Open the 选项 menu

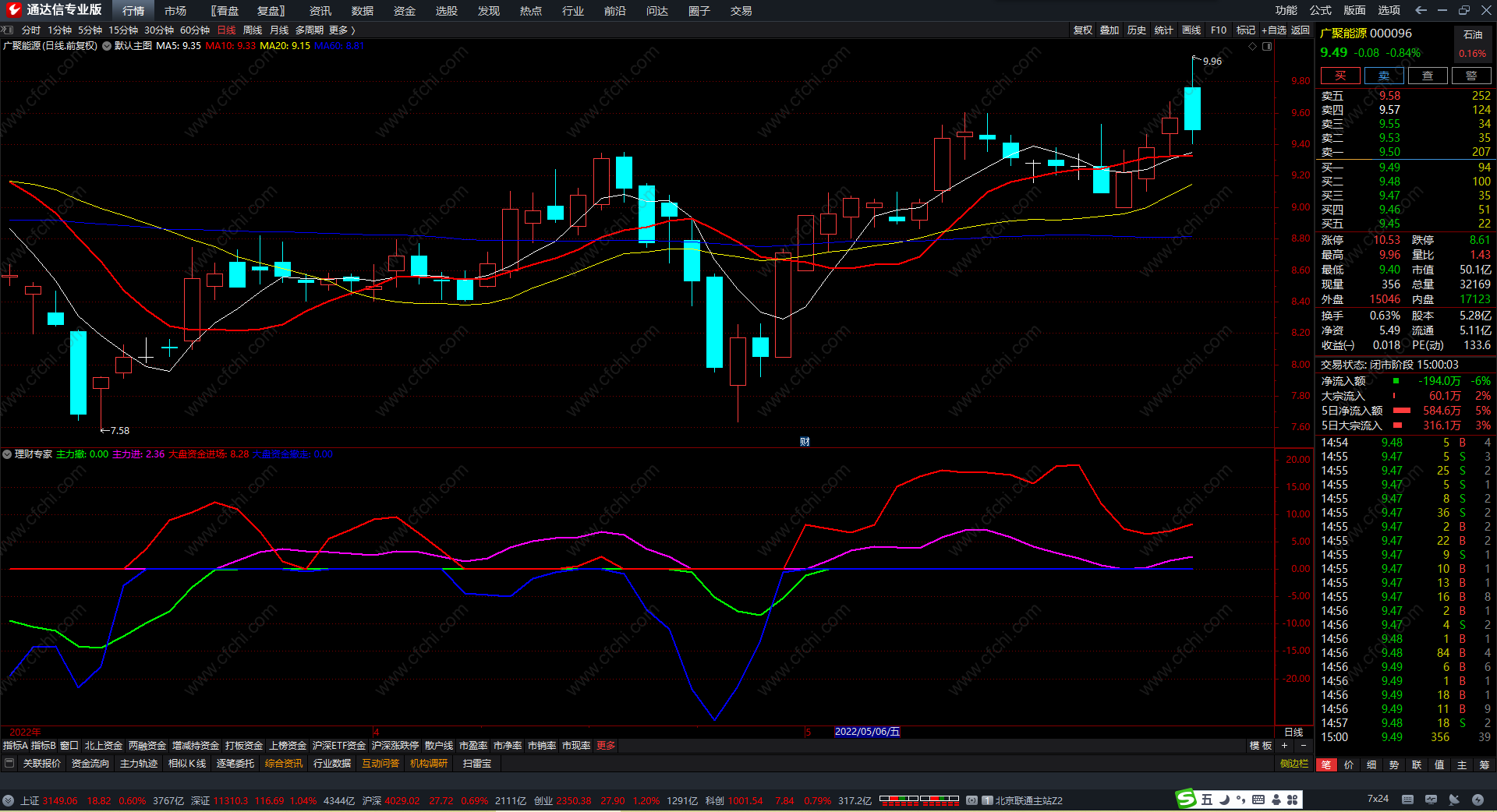coord(1389,10)
